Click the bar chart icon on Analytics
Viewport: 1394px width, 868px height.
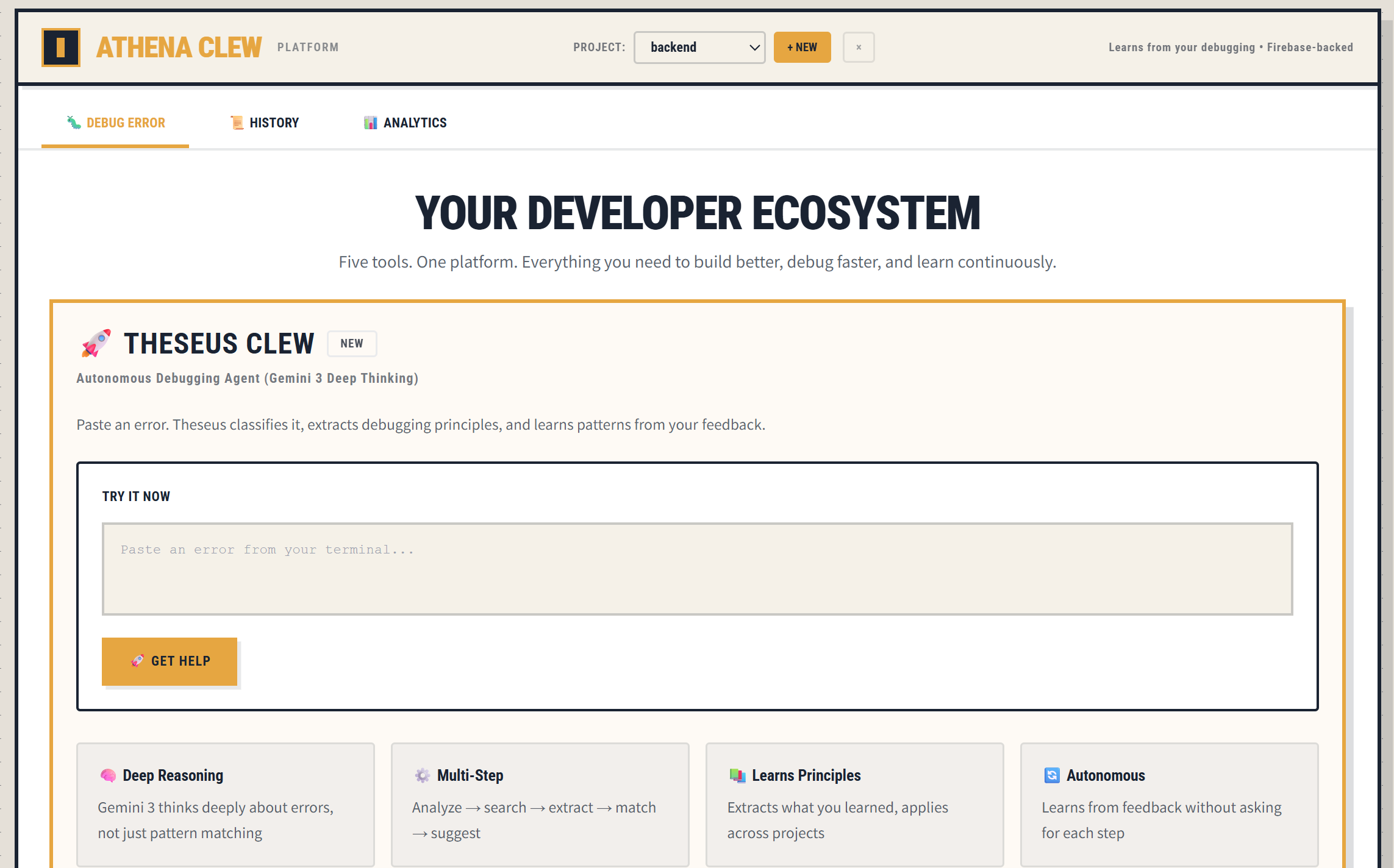click(370, 123)
